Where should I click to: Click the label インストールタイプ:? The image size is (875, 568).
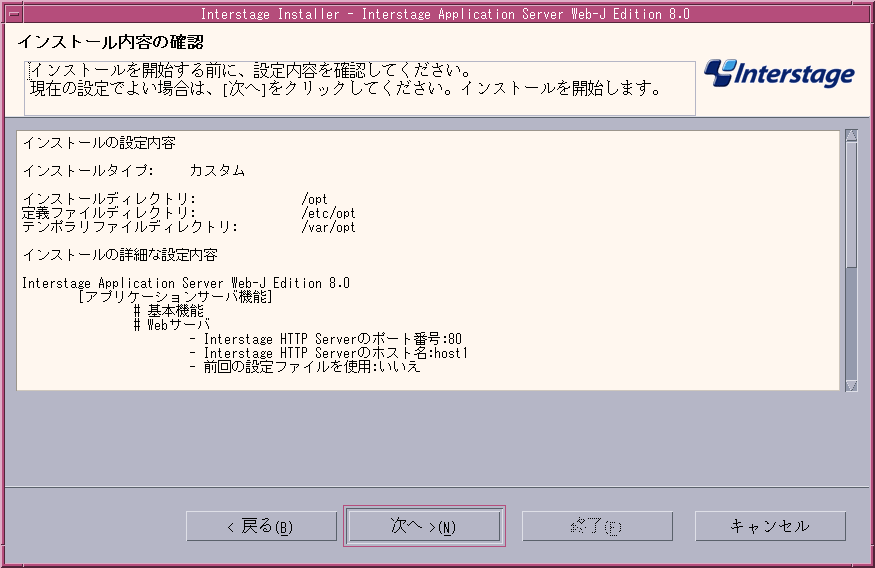88,171
